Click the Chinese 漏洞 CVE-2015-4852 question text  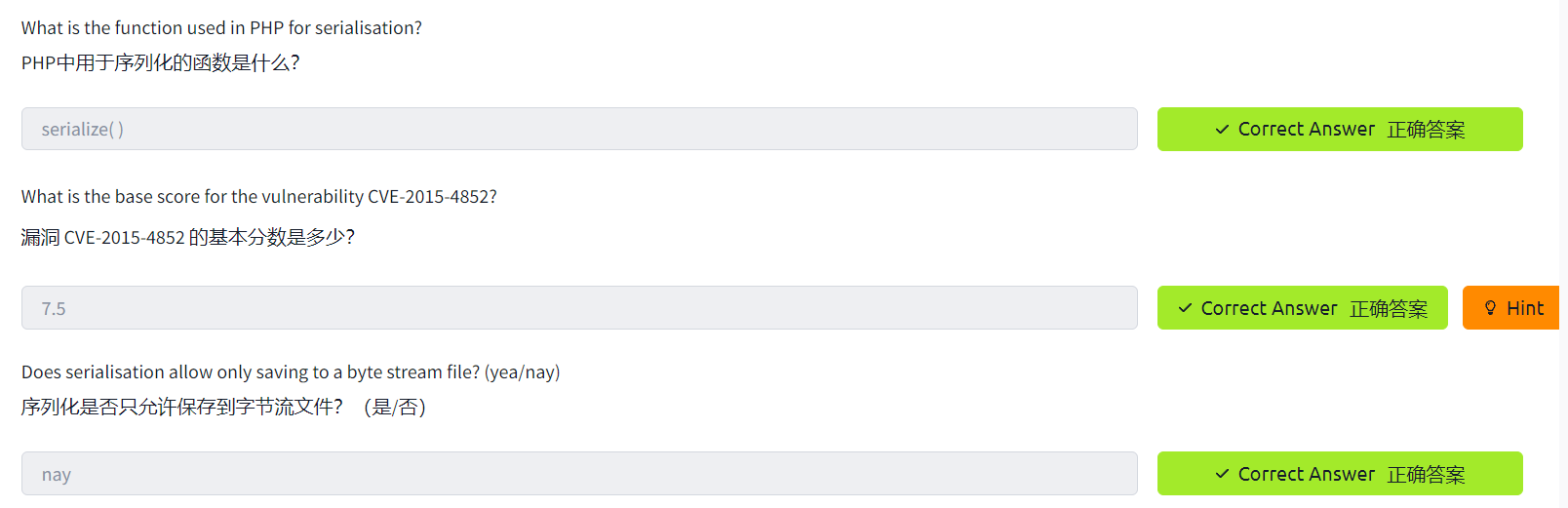click(187, 237)
